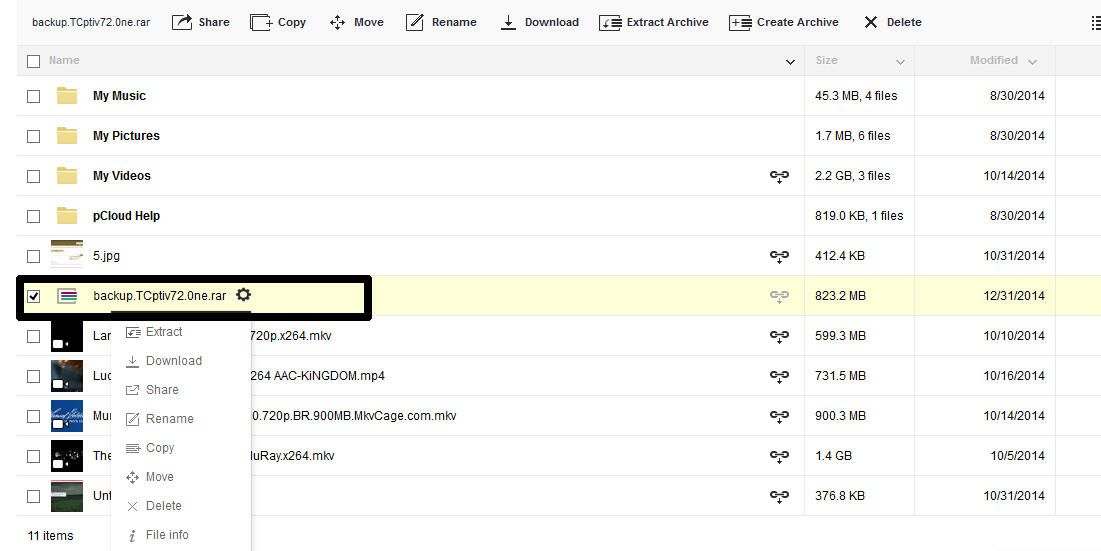Open thumbnail of the 599.3 MB video
Screen dimensions: 1101x551
67,336
